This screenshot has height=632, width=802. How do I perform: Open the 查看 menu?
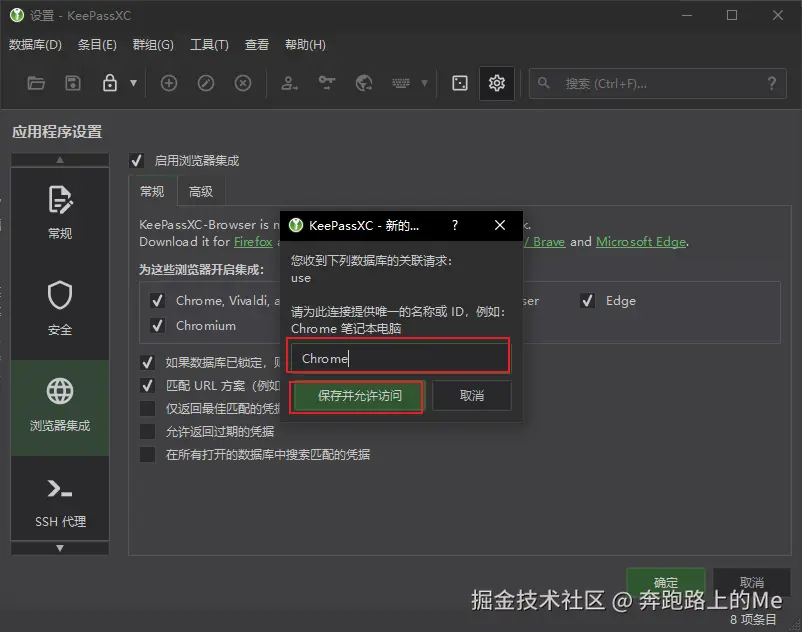pyautogui.click(x=257, y=45)
